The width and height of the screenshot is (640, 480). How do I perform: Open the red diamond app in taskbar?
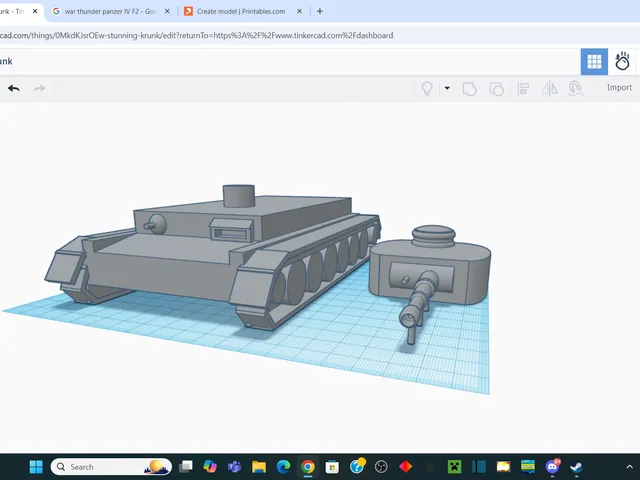[x=405, y=467]
